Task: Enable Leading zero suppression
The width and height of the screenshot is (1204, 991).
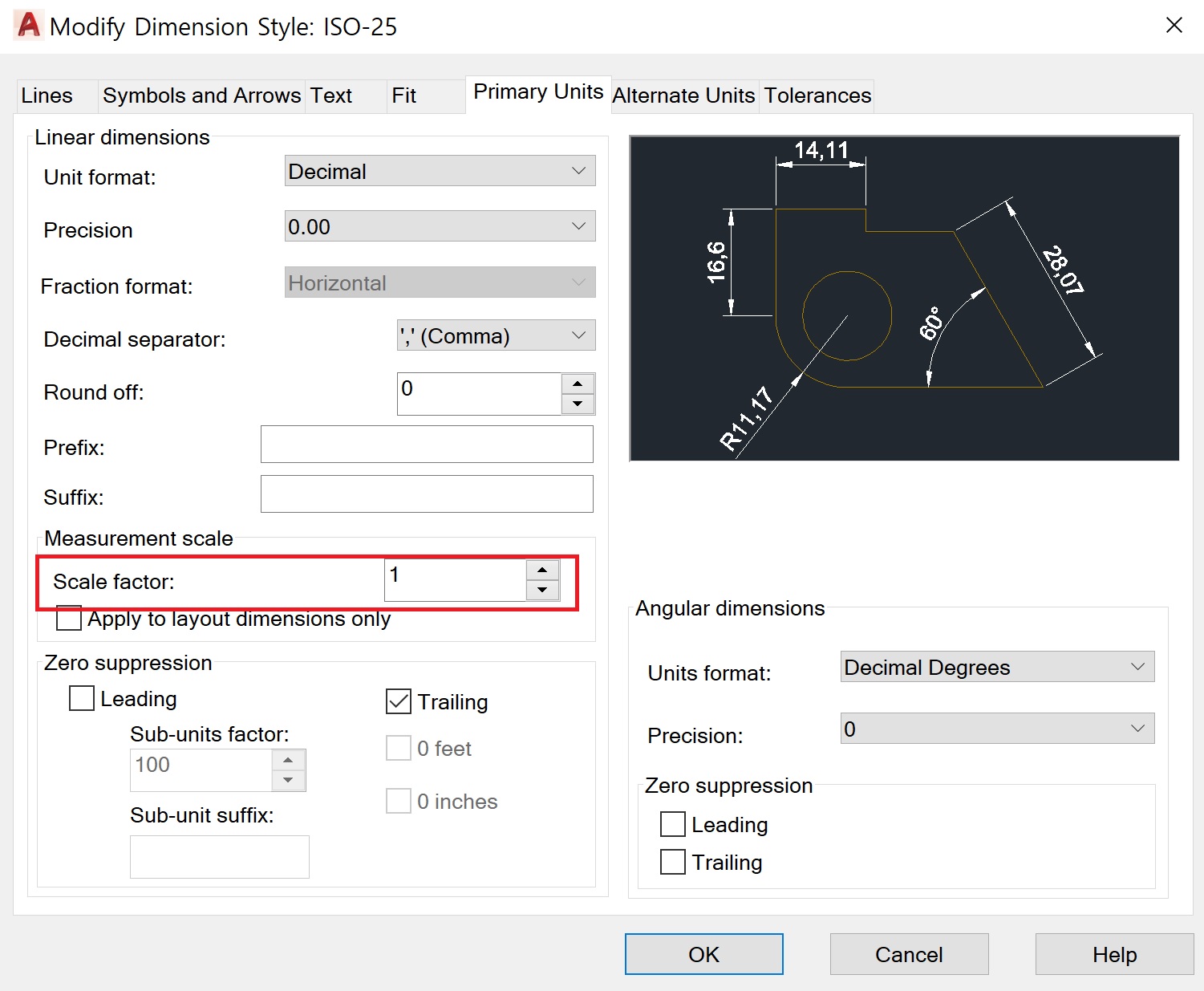Action: pos(81,698)
